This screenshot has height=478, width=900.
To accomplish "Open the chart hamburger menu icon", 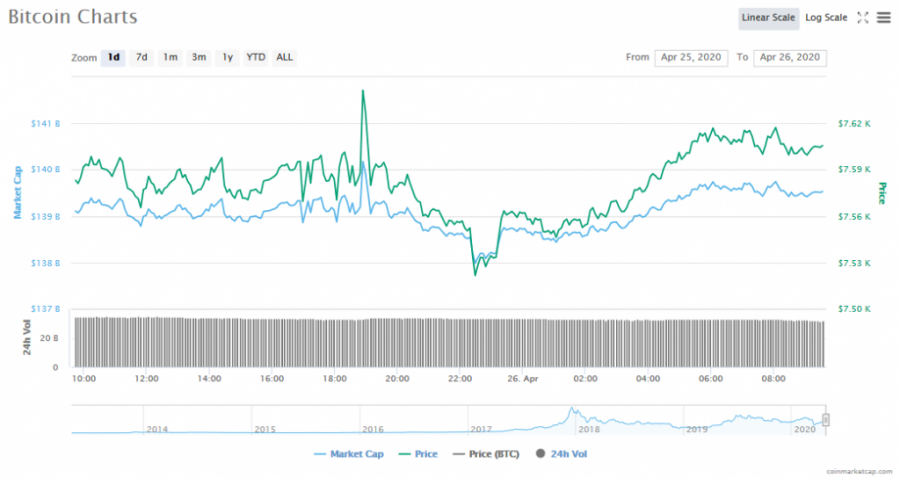I will 884,18.
